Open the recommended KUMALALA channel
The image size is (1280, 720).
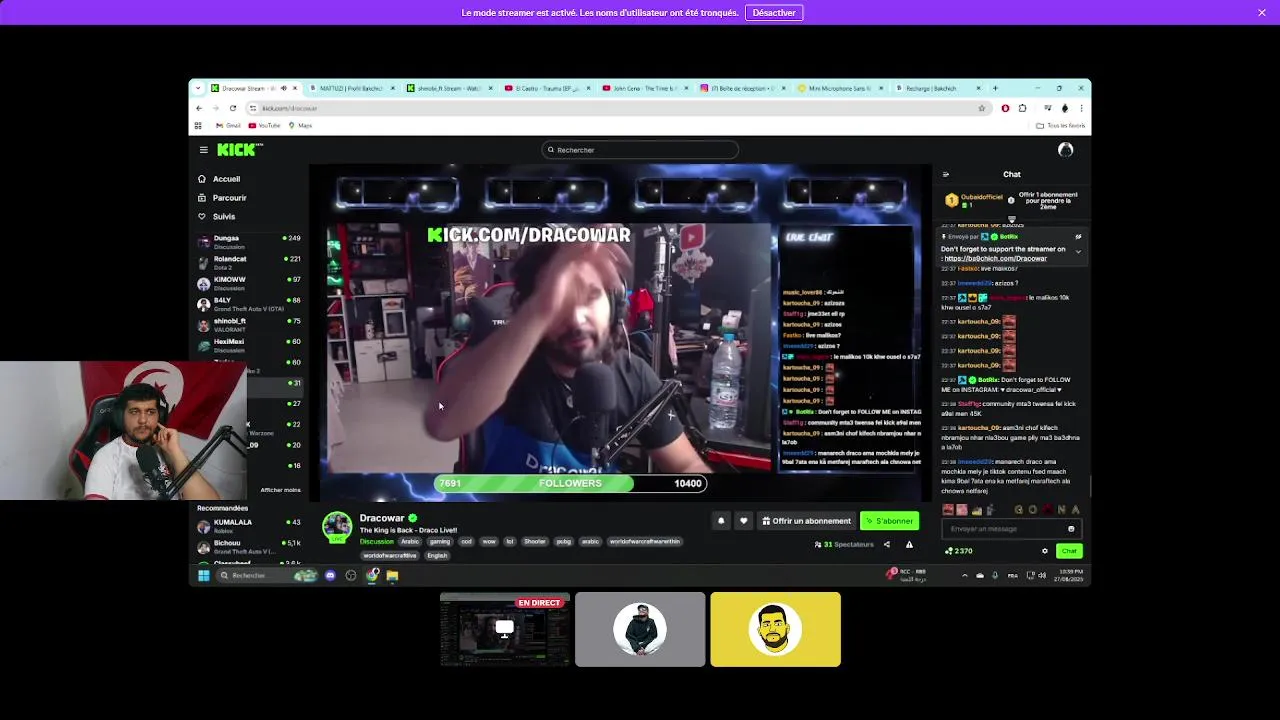(x=249, y=525)
